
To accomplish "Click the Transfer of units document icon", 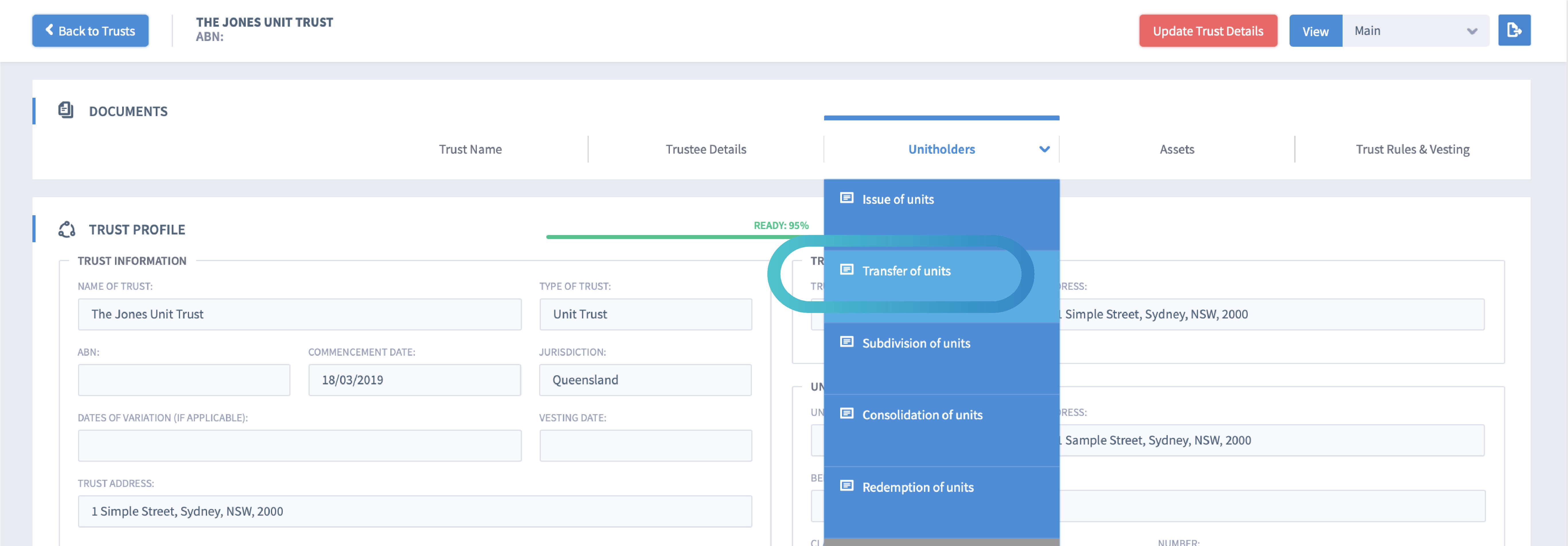I will coord(847,271).
